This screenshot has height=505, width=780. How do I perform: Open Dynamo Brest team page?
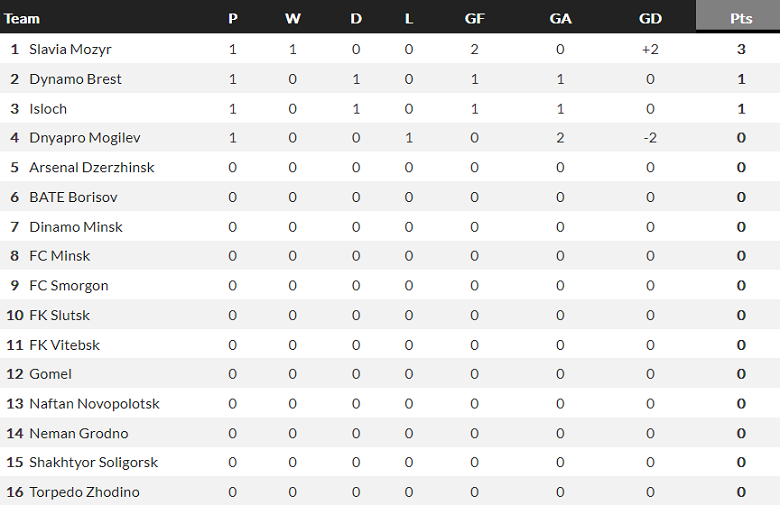(75, 79)
